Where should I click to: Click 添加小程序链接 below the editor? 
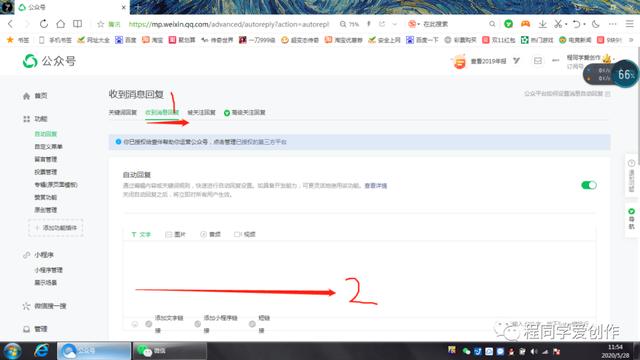[217, 324]
